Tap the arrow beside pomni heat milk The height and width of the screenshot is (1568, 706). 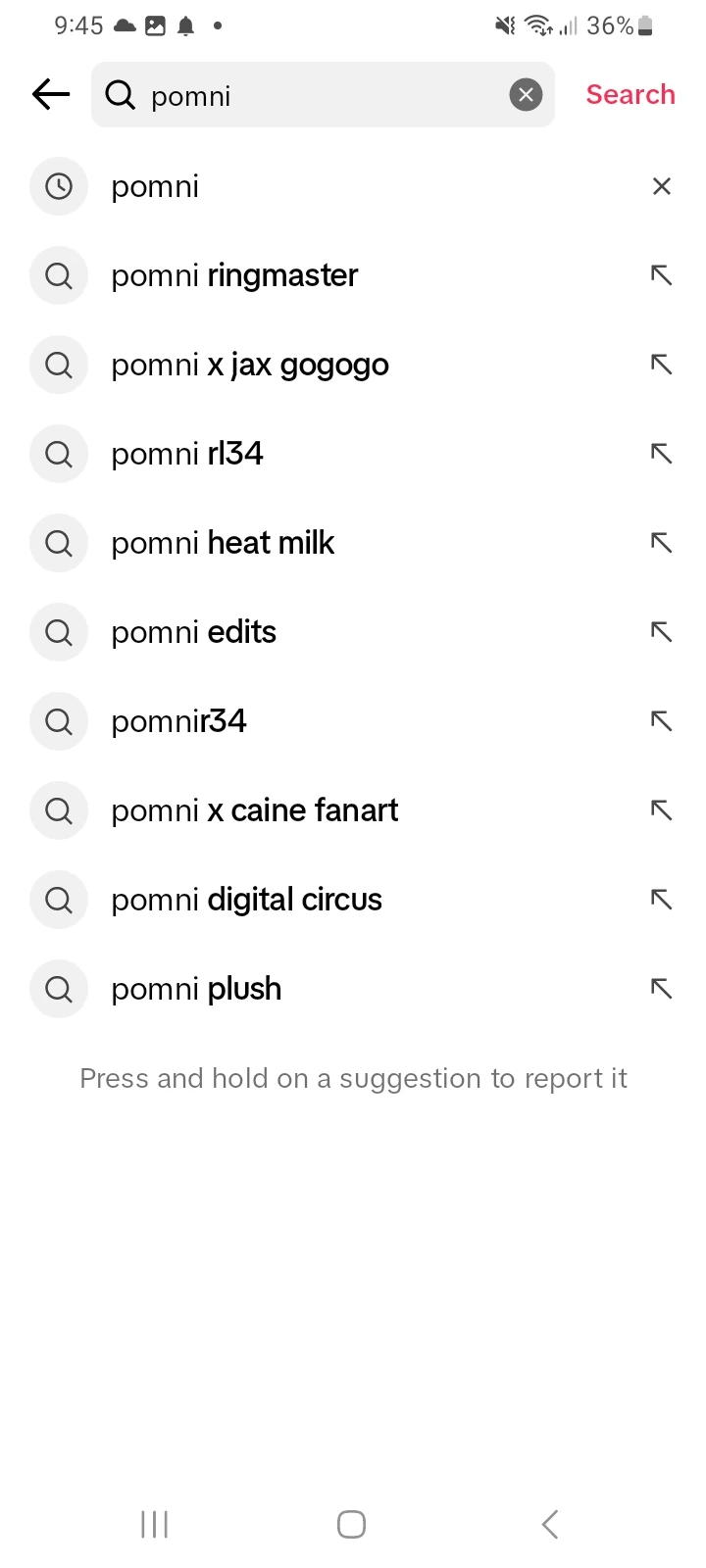pyautogui.click(x=662, y=543)
